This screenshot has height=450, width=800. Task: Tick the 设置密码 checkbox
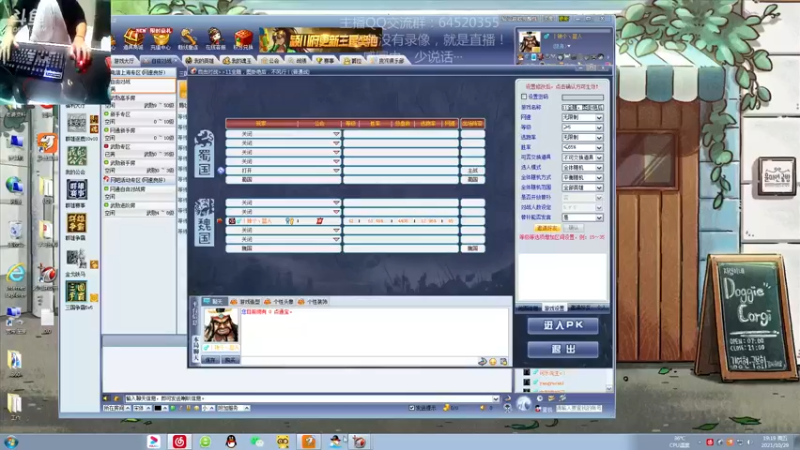tap(524, 96)
